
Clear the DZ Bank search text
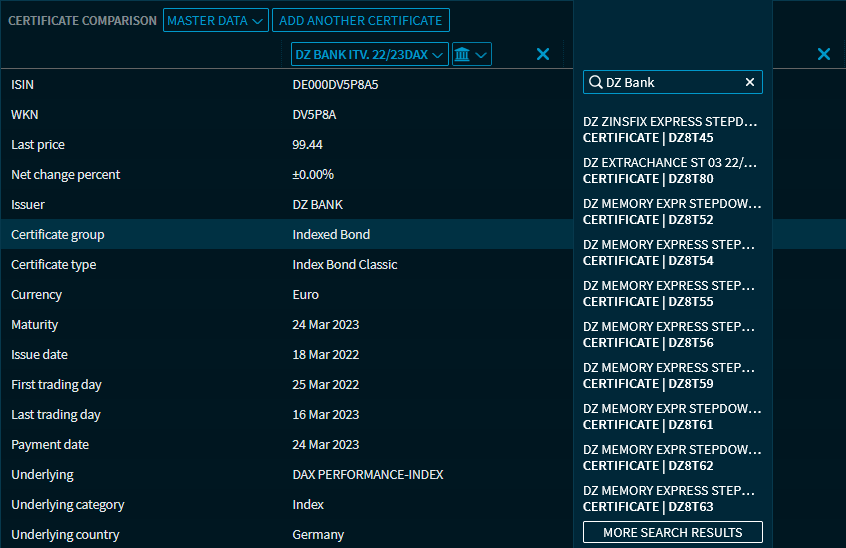(750, 82)
